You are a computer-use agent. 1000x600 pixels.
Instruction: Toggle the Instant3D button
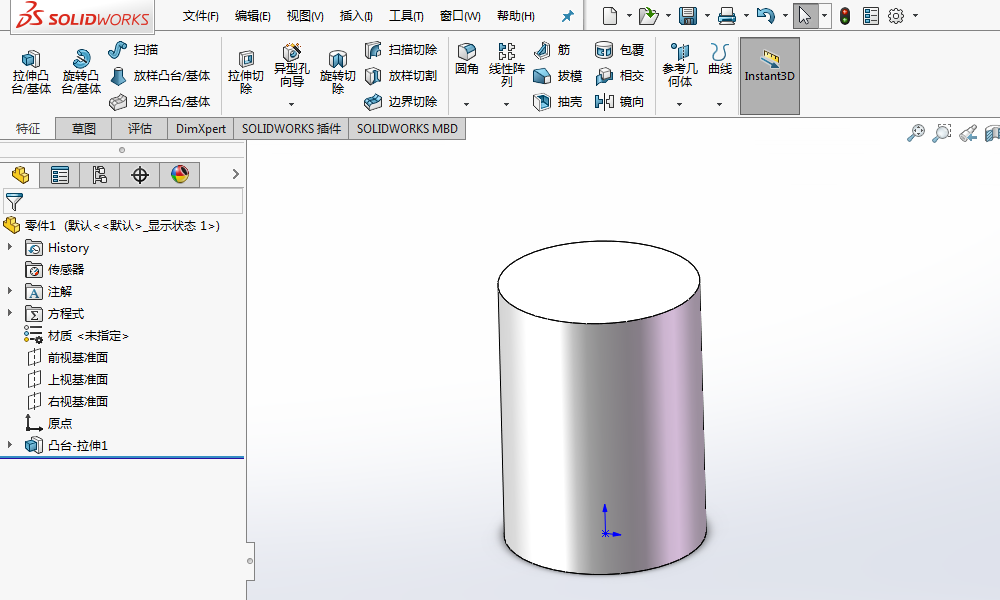[769, 75]
